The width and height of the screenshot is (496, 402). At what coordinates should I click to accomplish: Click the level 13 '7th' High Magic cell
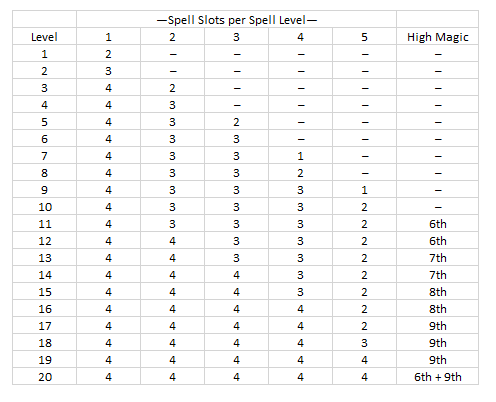(x=438, y=258)
